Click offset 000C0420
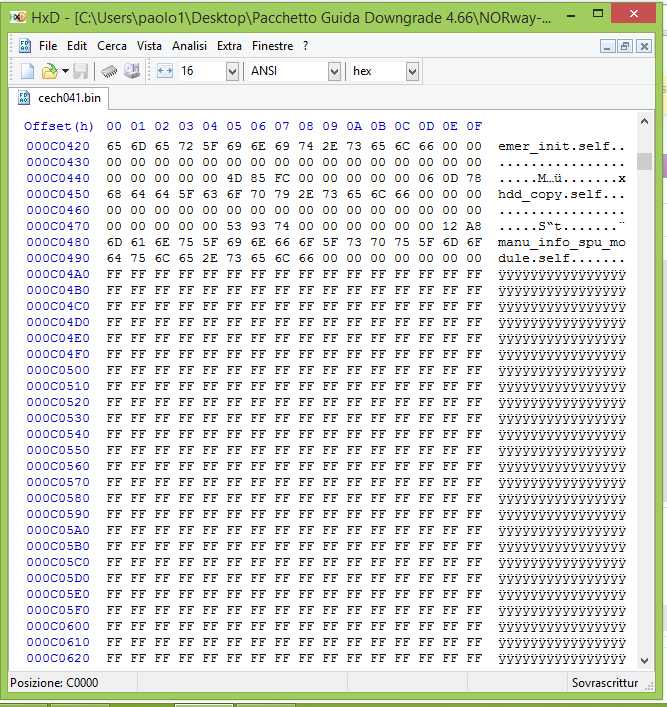Screen dimensions: 667x707 58,146
